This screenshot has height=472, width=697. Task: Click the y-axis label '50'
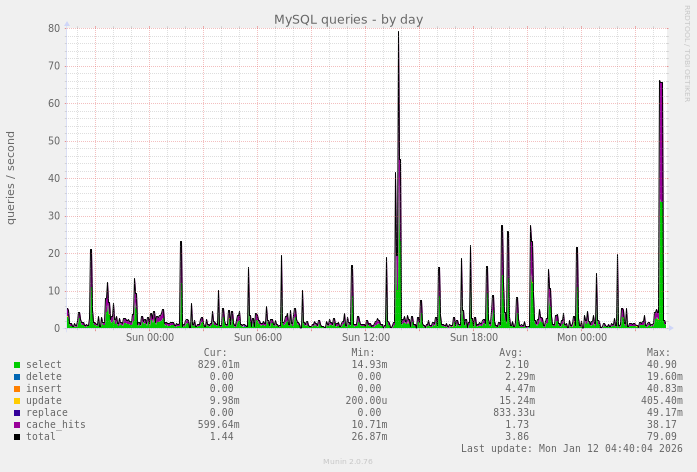coord(54,141)
